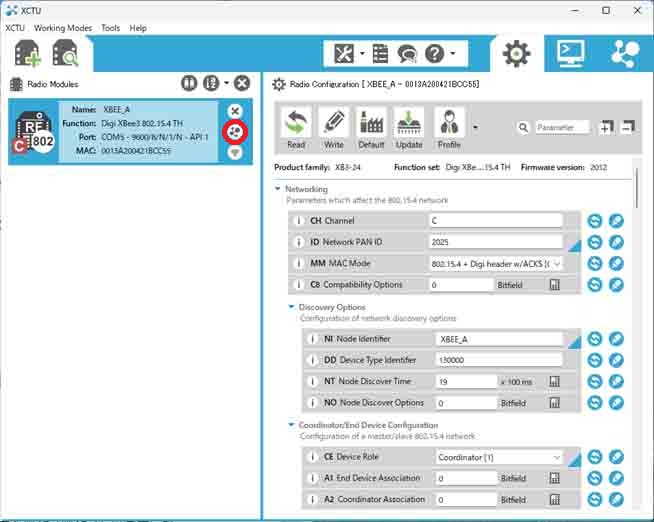
Task: Edit the NI Node Identifier field
Action: click(499, 339)
